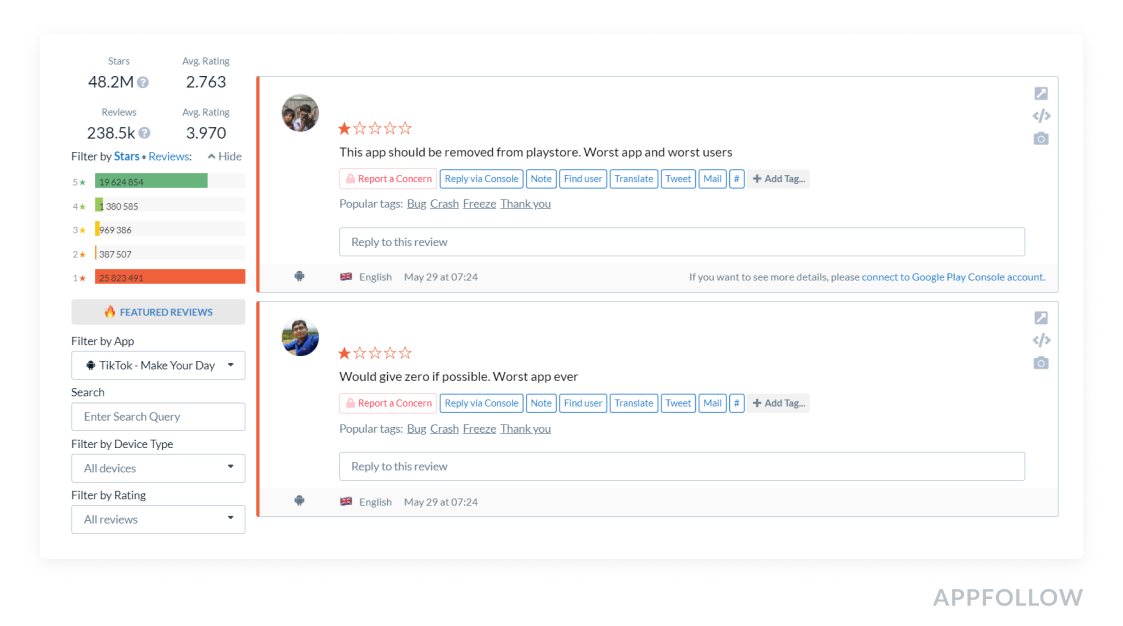Expand the All devices dropdown

tap(158, 469)
